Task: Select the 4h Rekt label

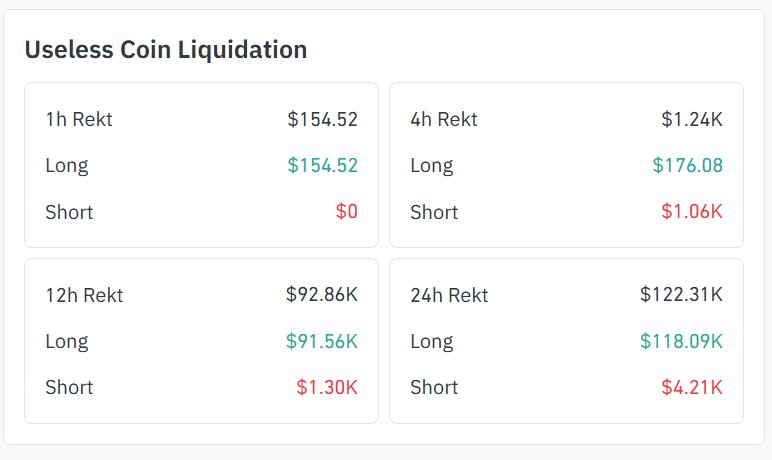Action: click(444, 120)
